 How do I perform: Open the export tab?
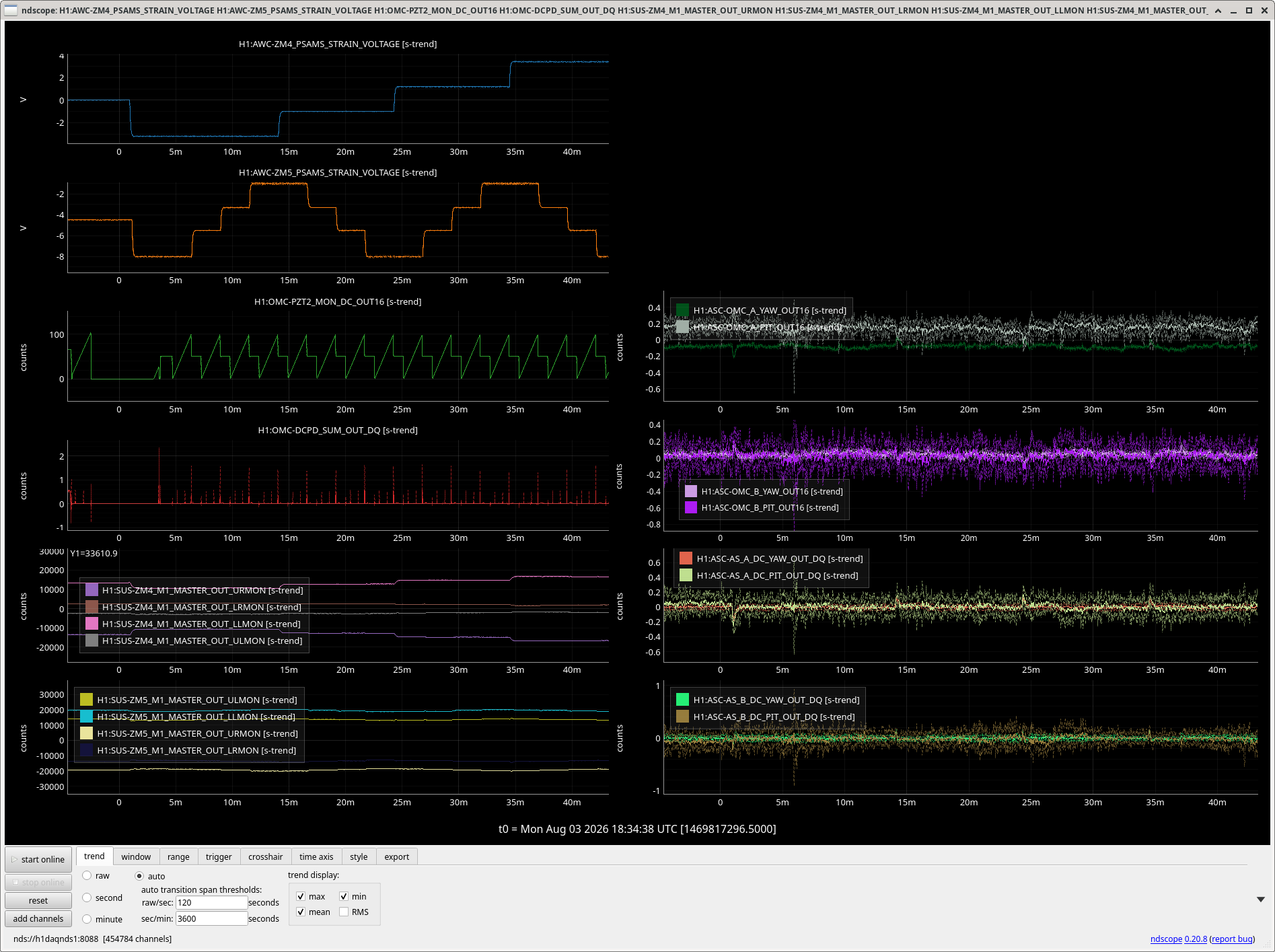[397, 856]
